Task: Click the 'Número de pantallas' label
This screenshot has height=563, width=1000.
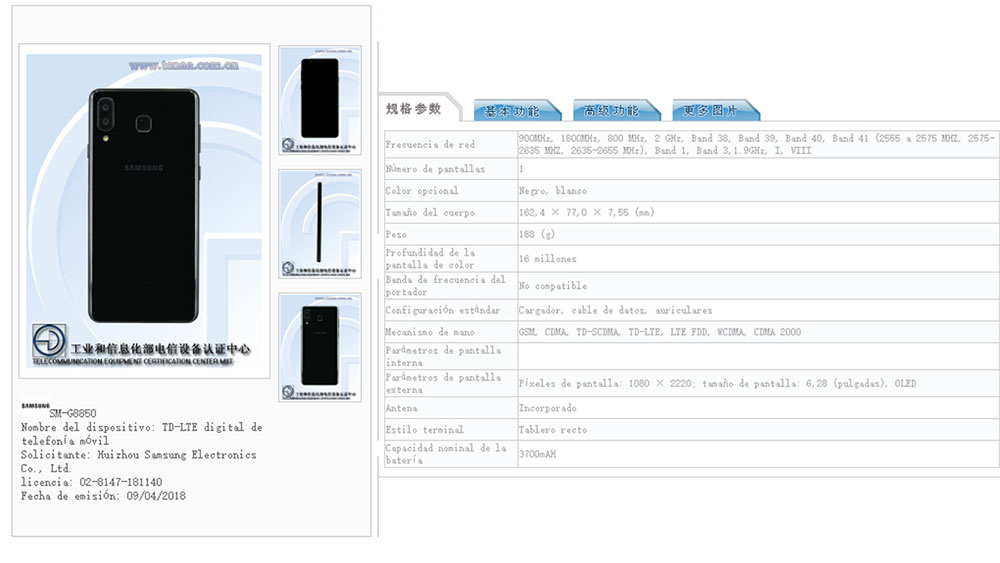Action: [435, 169]
